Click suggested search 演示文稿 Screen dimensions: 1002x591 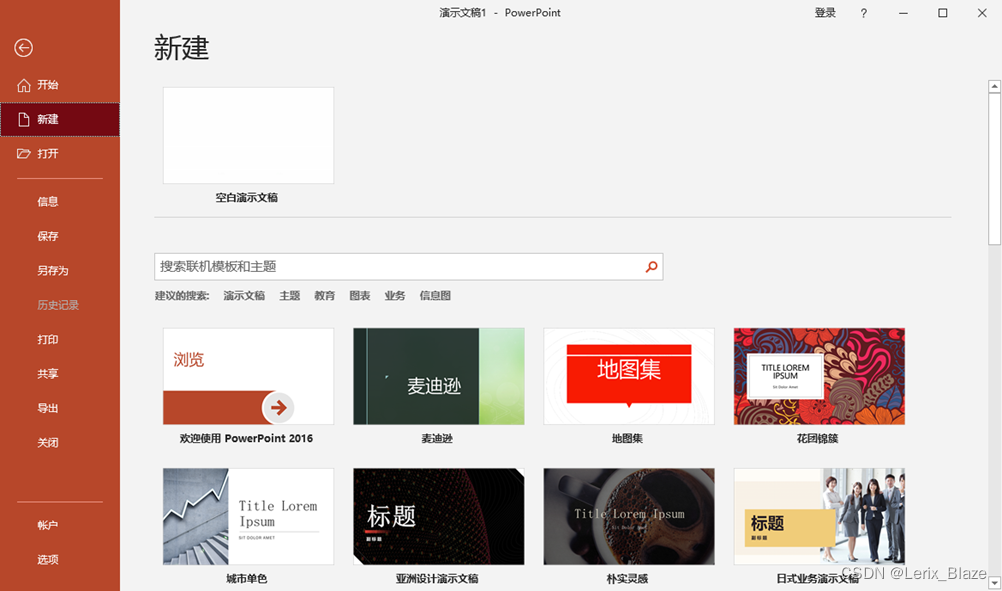coord(244,296)
